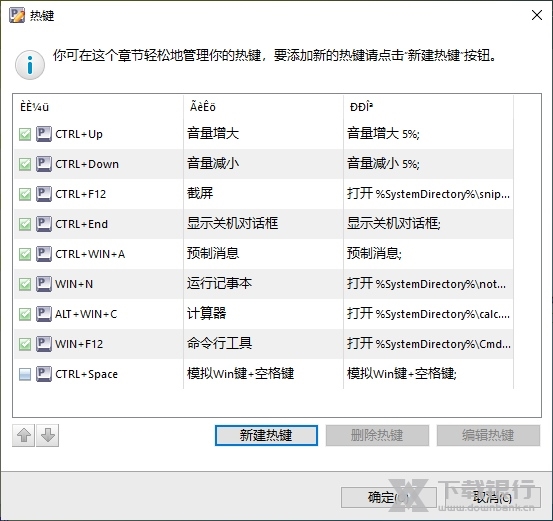Uncheck the CTRL+WIN+A hotkey checkbox
This screenshot has width=553, height=521.
point(25,254)
